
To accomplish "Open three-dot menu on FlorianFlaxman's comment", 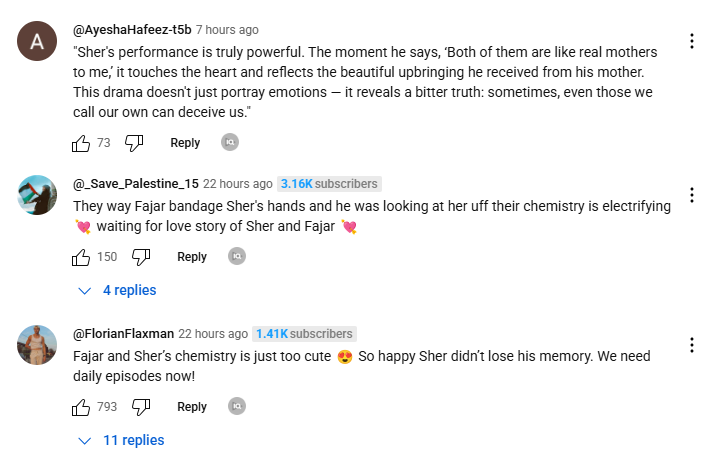I will coord(692,345).
